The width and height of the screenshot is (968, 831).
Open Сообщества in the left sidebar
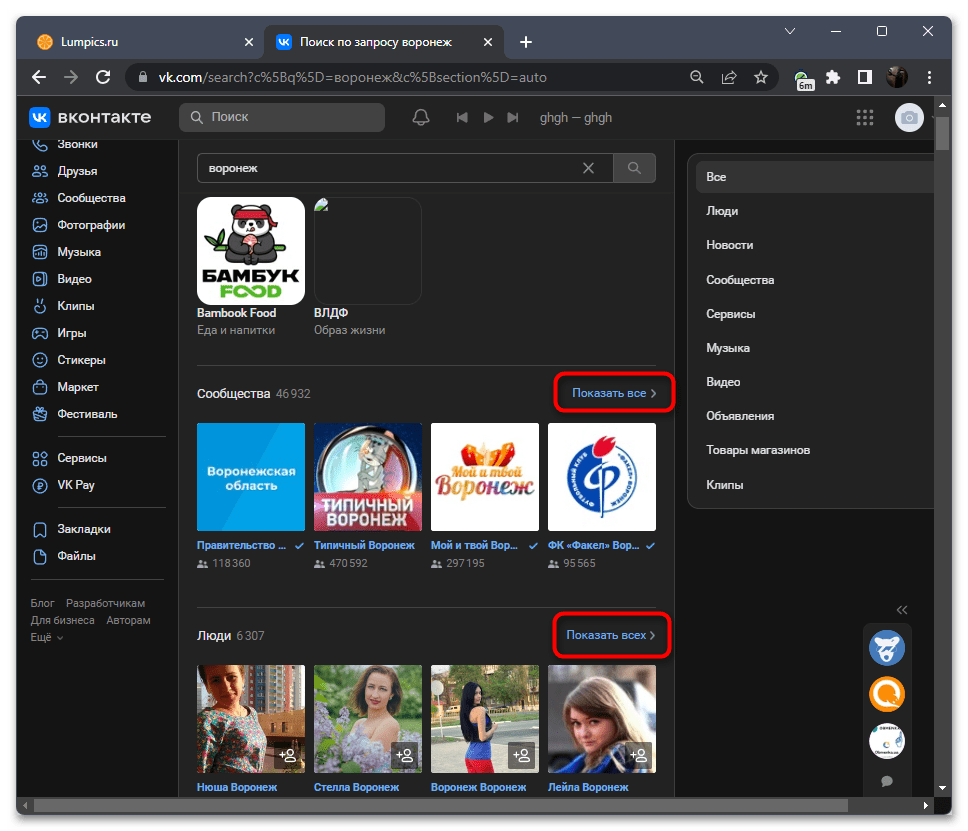point(78,198)
